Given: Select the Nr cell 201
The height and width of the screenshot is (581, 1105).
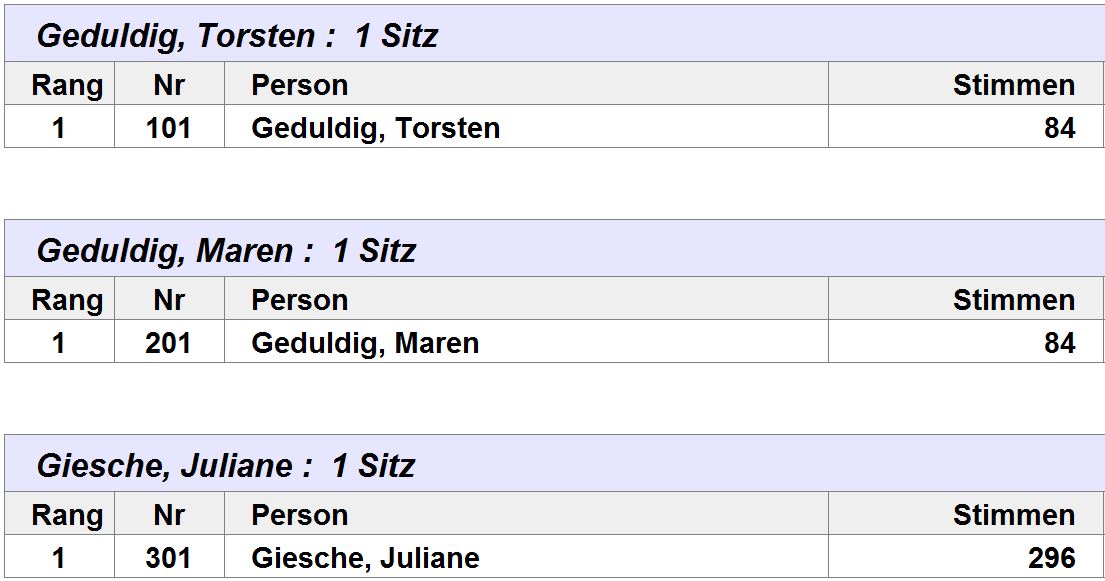Looking at the screenshot, I should pyautogui.click(x=168, y=343).
